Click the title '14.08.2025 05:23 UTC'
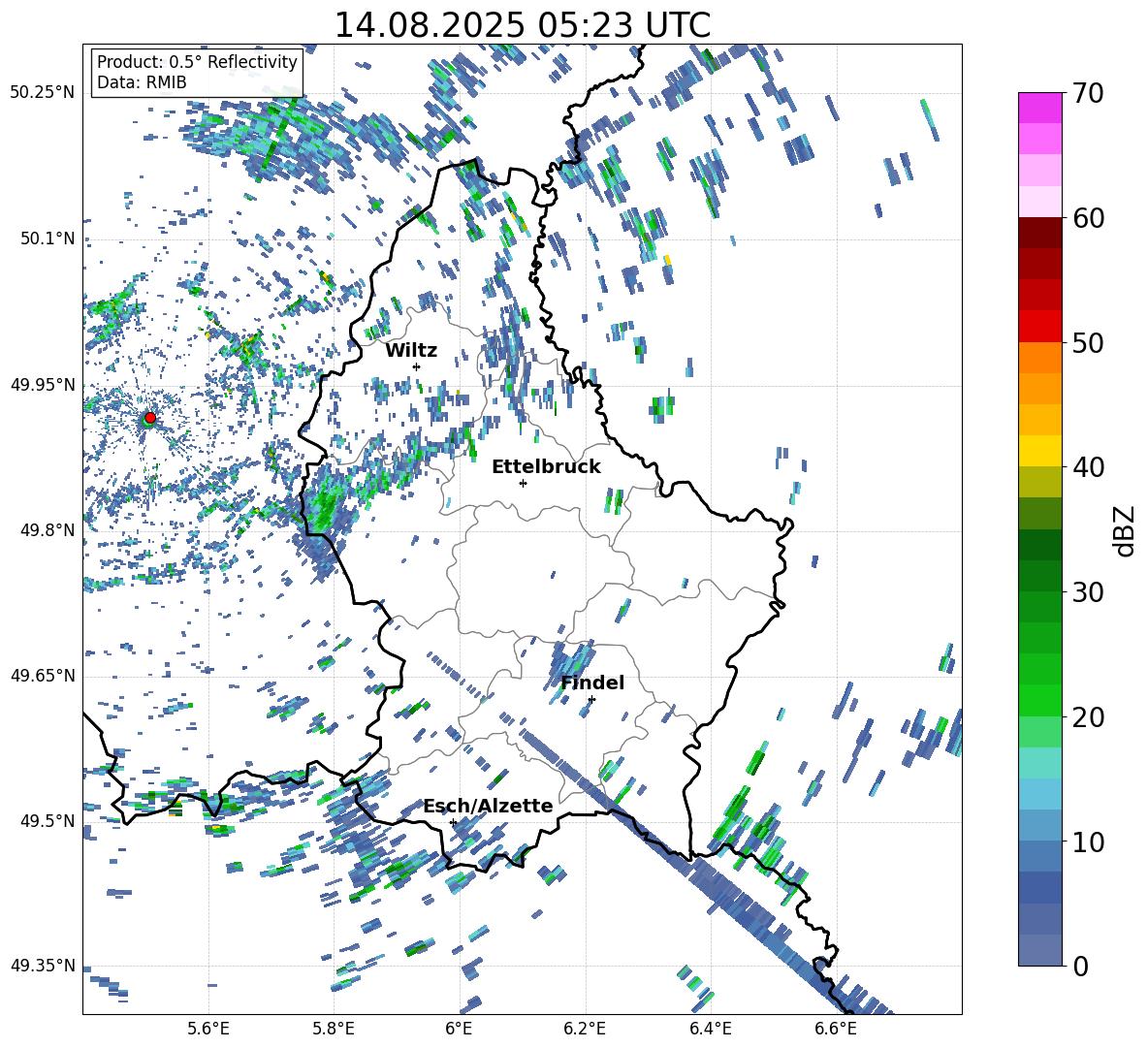1148x1048 pixels. pos(522,25)
